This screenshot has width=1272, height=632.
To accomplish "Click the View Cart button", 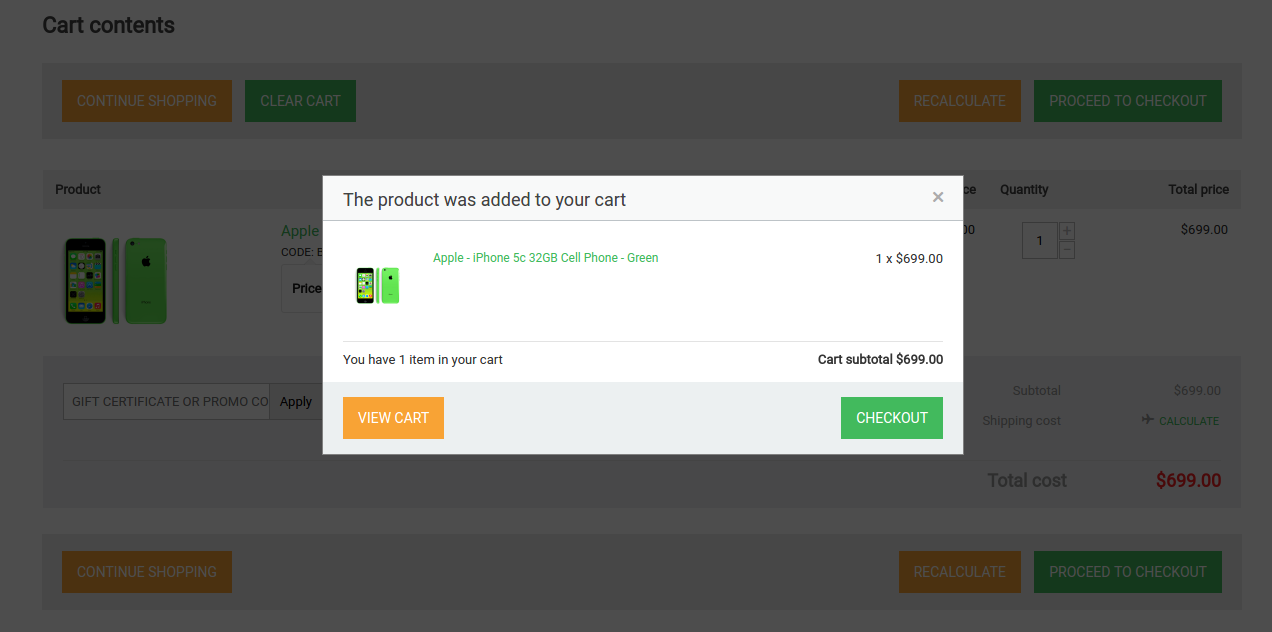I will coord(393,418).
